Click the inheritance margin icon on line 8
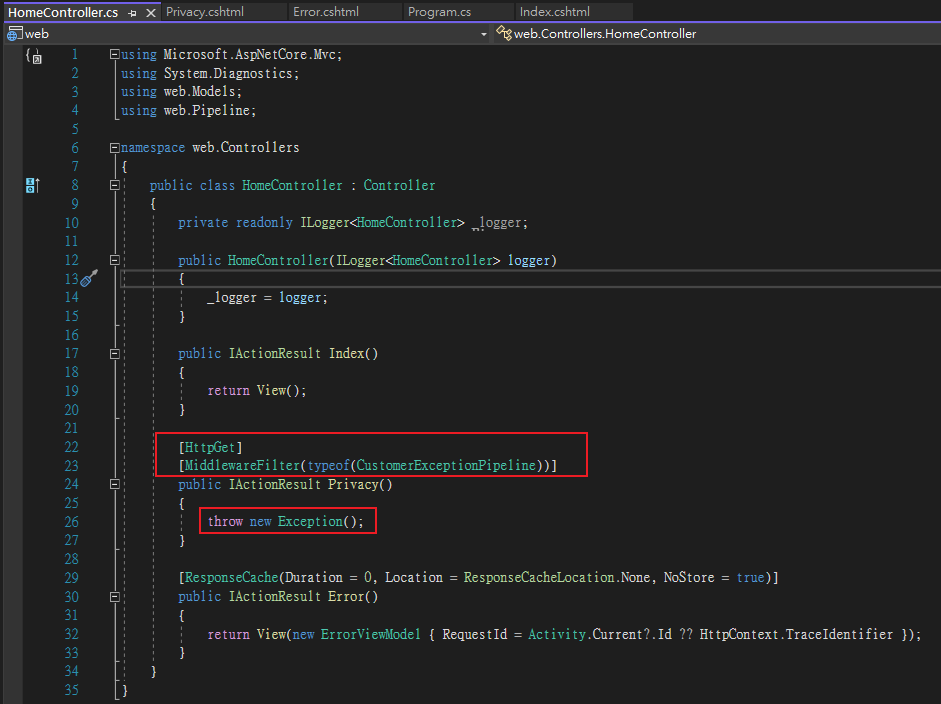The height and width of the screenshot is (704, 941). (32, 185)
